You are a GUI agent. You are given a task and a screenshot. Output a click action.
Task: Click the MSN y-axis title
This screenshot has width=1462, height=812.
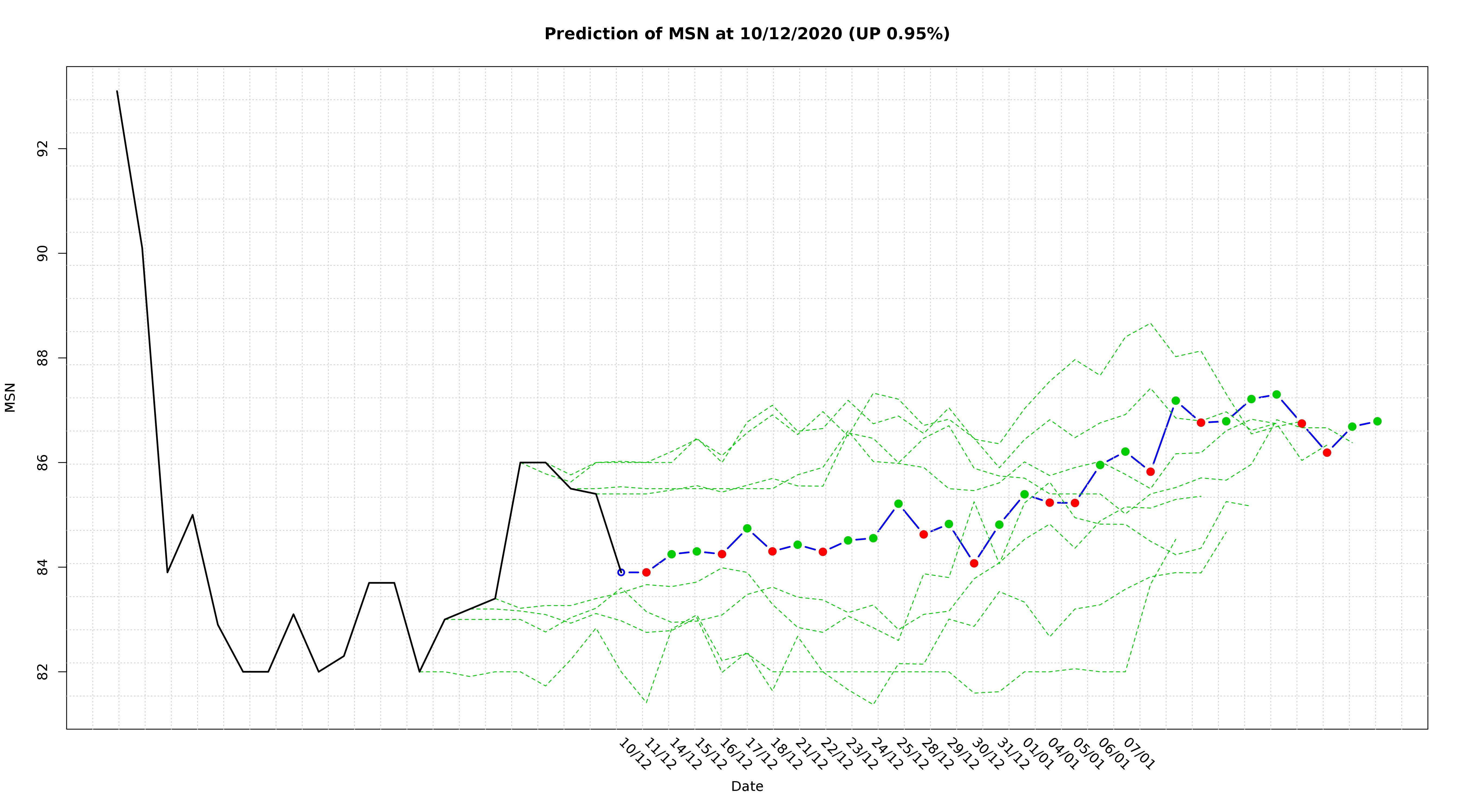tap(10, 397)
